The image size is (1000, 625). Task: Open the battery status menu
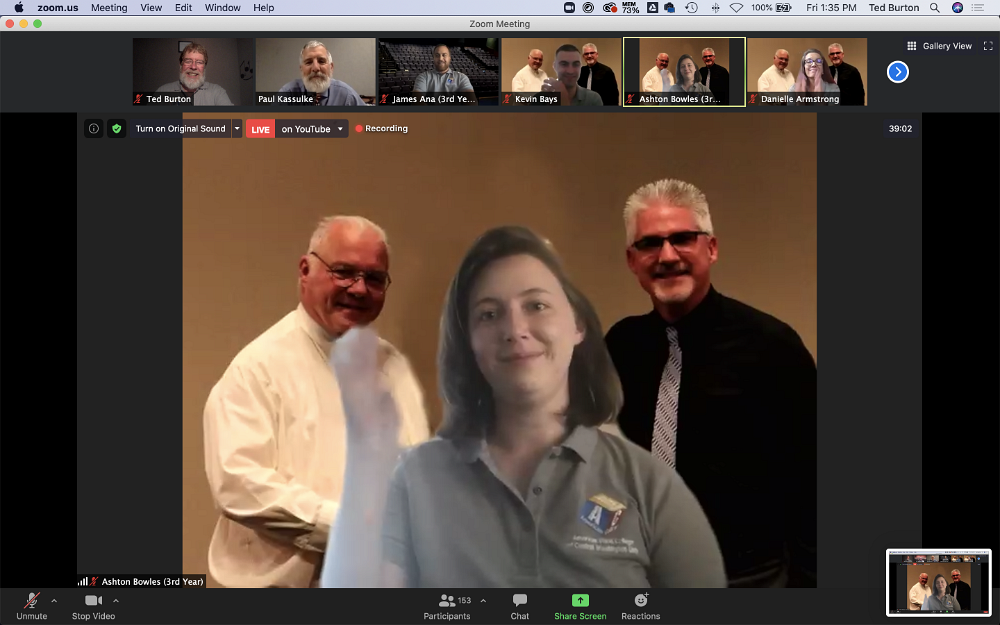[771, 8]
